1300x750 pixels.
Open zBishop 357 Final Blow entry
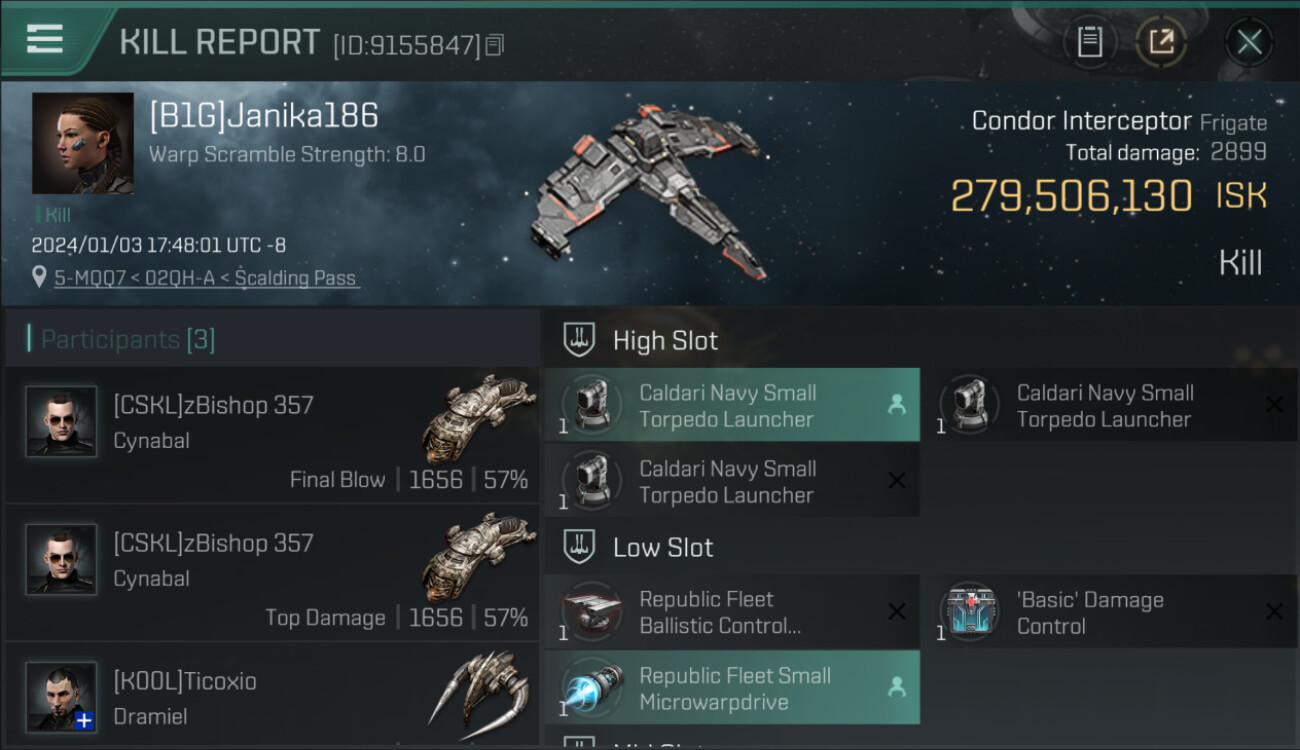tap(272, 435)
